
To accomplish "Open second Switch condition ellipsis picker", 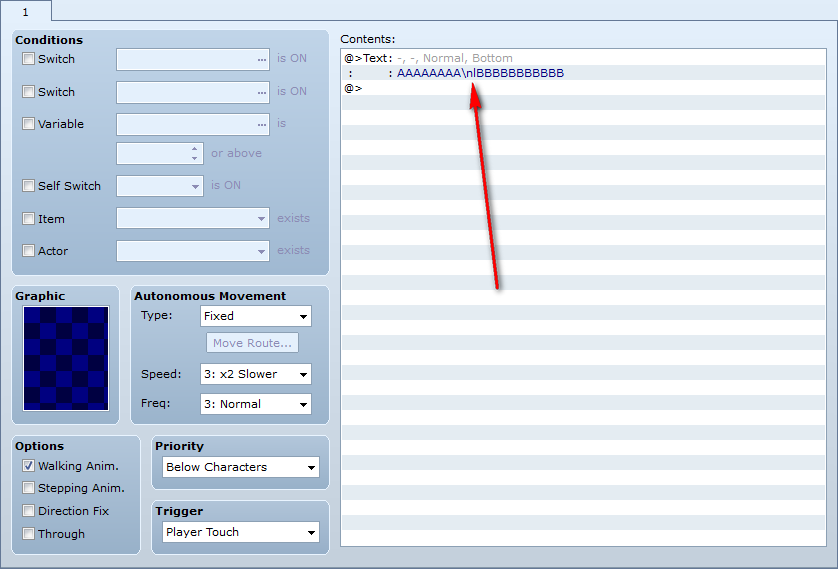I will [261, 92].
